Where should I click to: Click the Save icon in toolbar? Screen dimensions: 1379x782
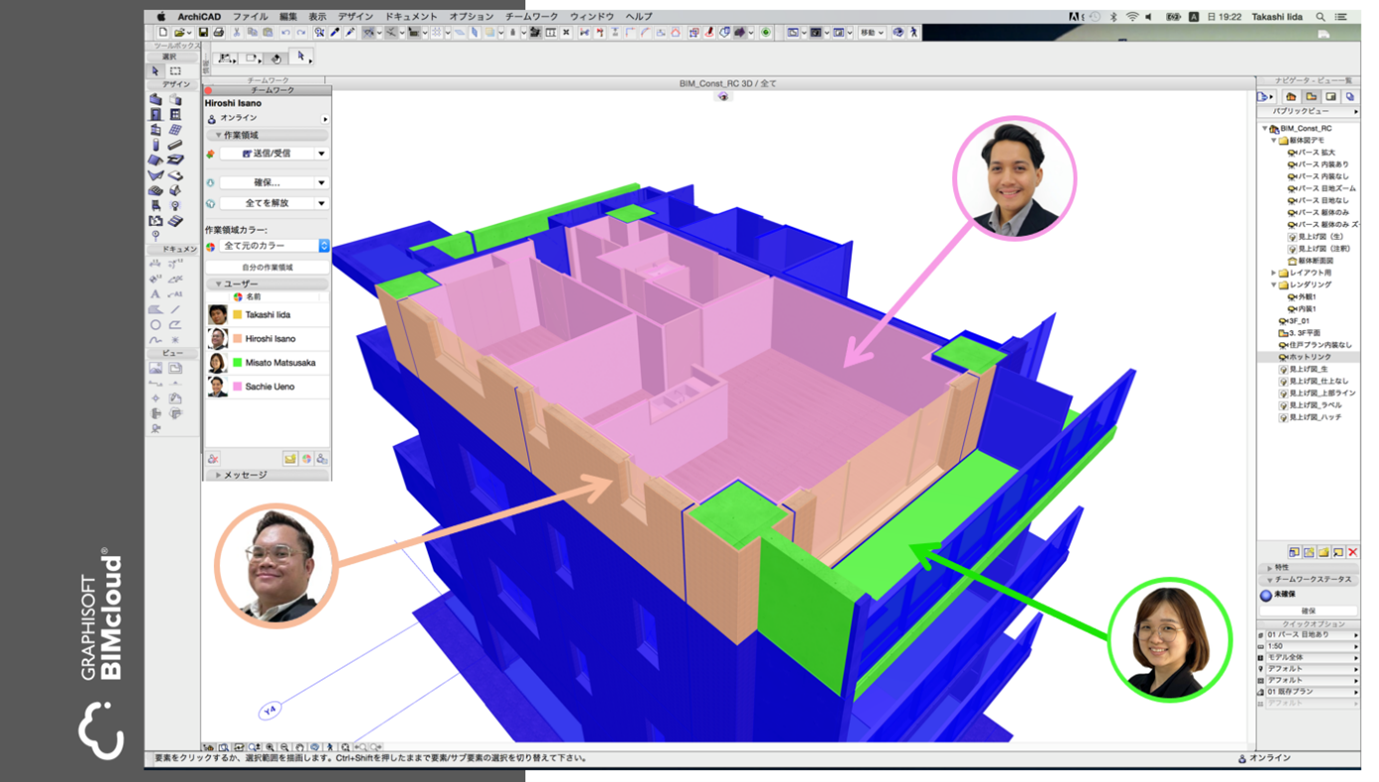coord(204,33)
